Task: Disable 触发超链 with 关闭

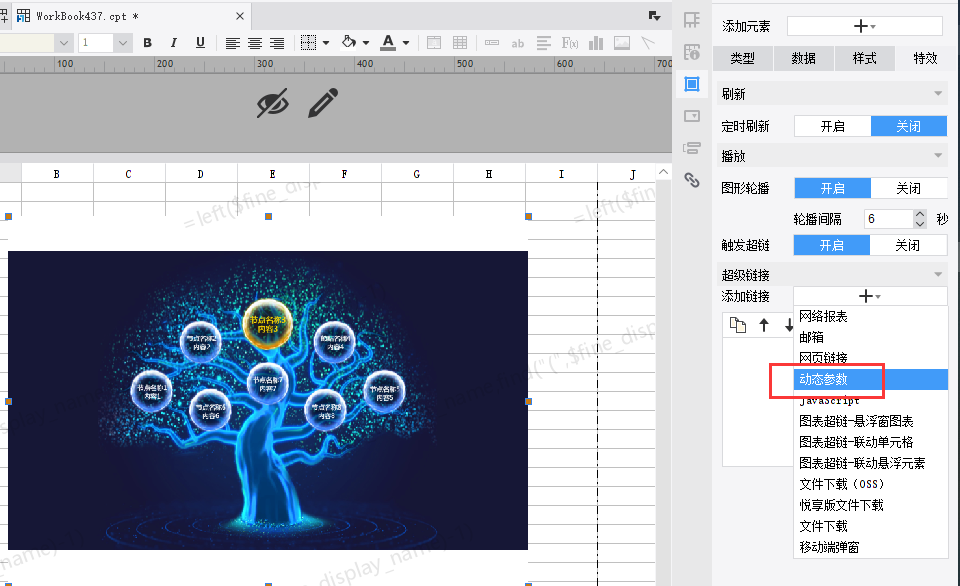Action: tap(908, 246)
